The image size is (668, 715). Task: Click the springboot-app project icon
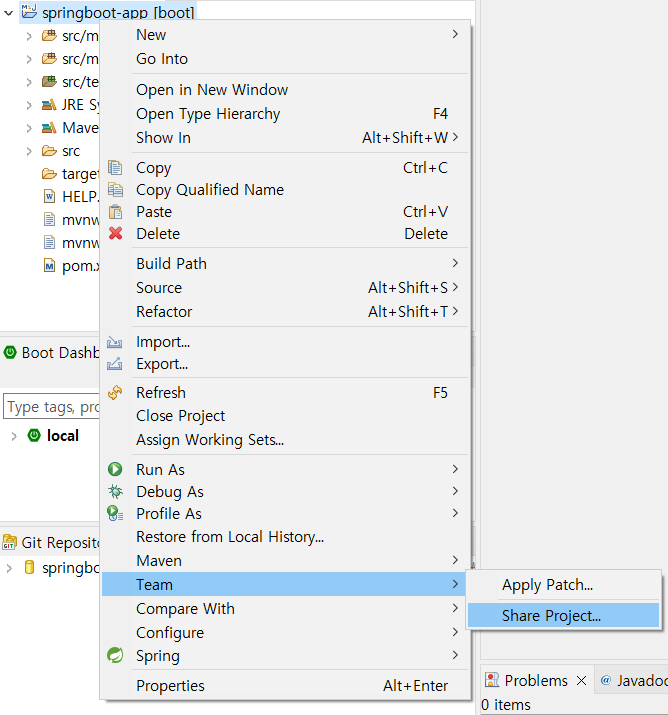click(29, 10)
